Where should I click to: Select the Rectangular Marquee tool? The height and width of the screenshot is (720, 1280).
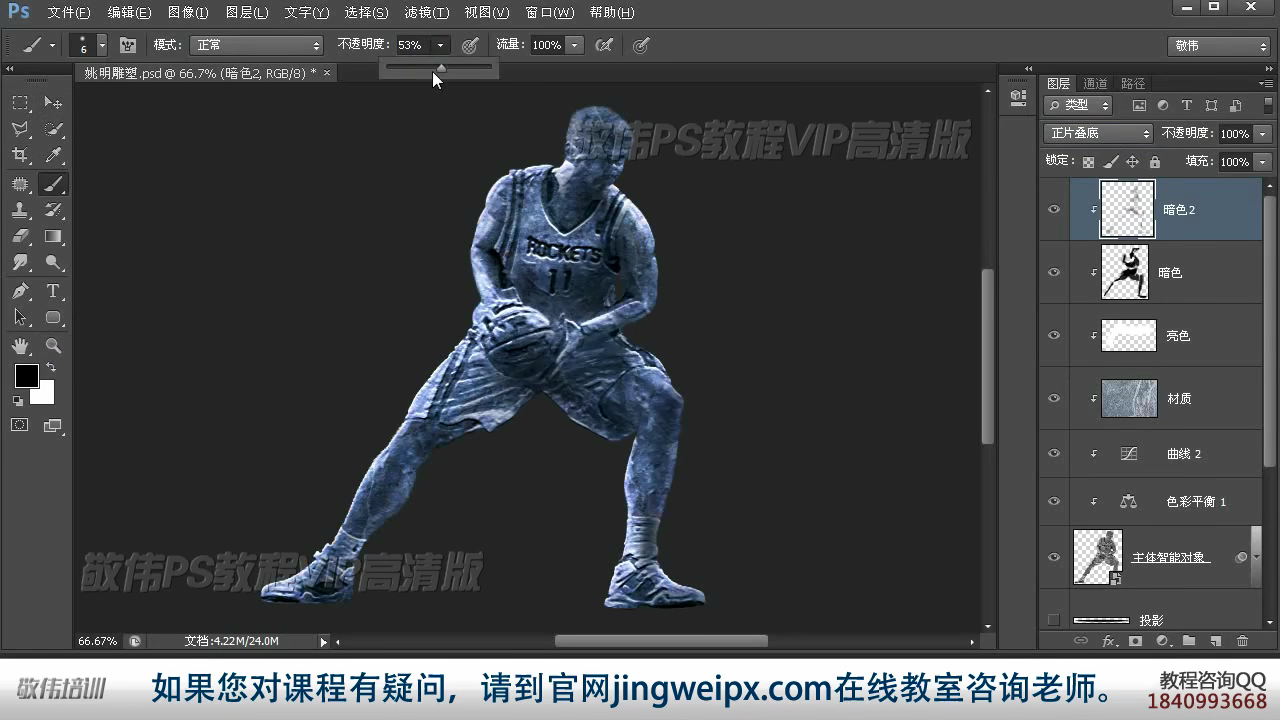click(x=20, y=102)
